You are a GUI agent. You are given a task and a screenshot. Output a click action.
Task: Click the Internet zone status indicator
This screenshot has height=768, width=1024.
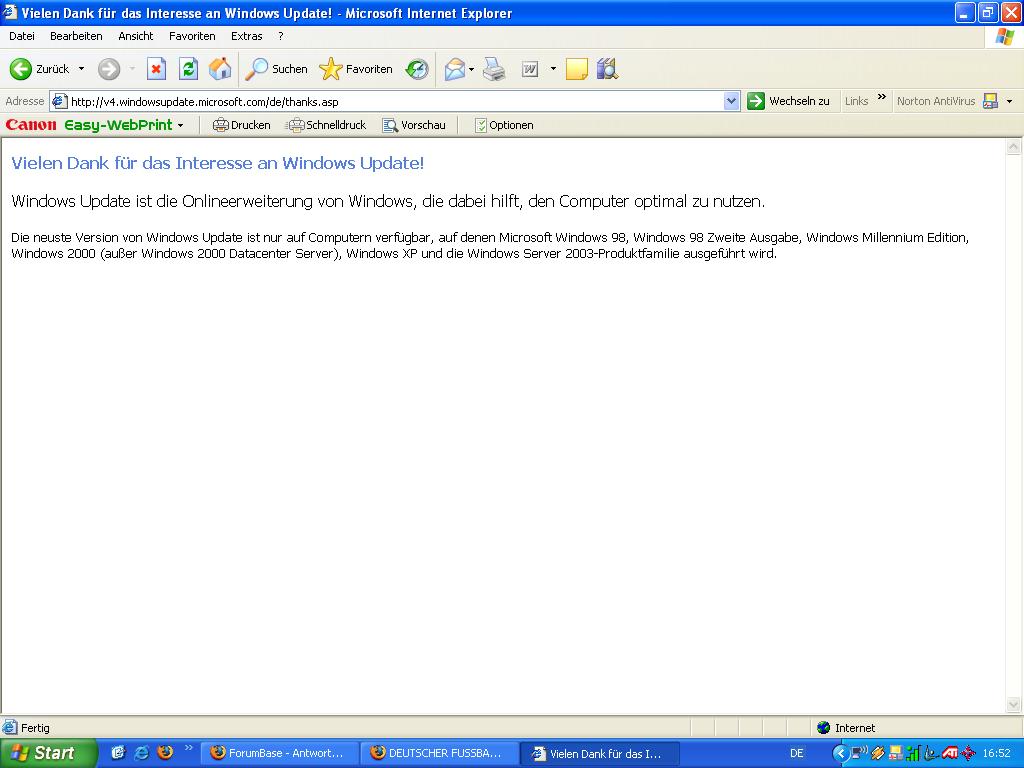tap(846, 728)
